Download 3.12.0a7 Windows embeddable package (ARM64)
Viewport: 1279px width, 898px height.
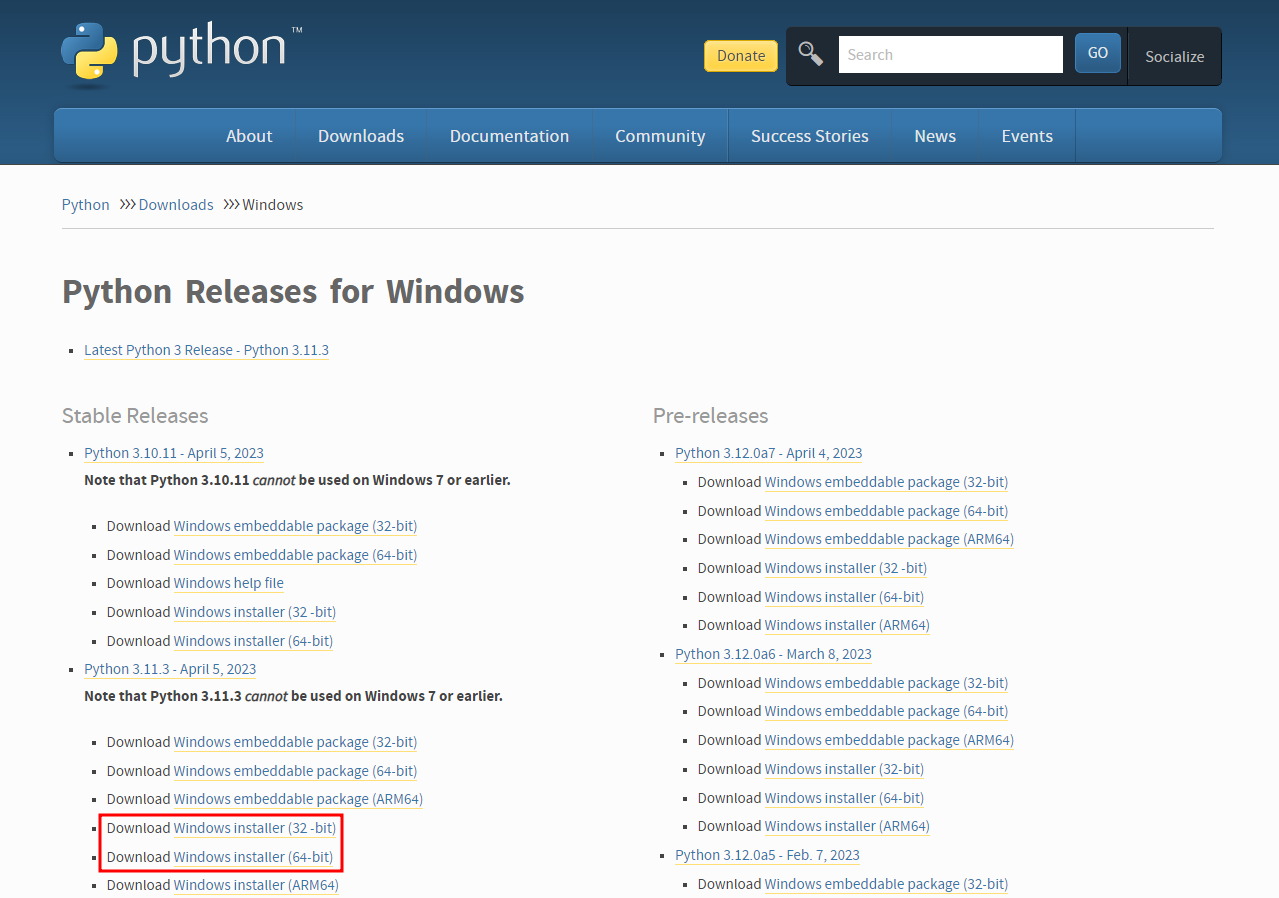click(889, 539)
